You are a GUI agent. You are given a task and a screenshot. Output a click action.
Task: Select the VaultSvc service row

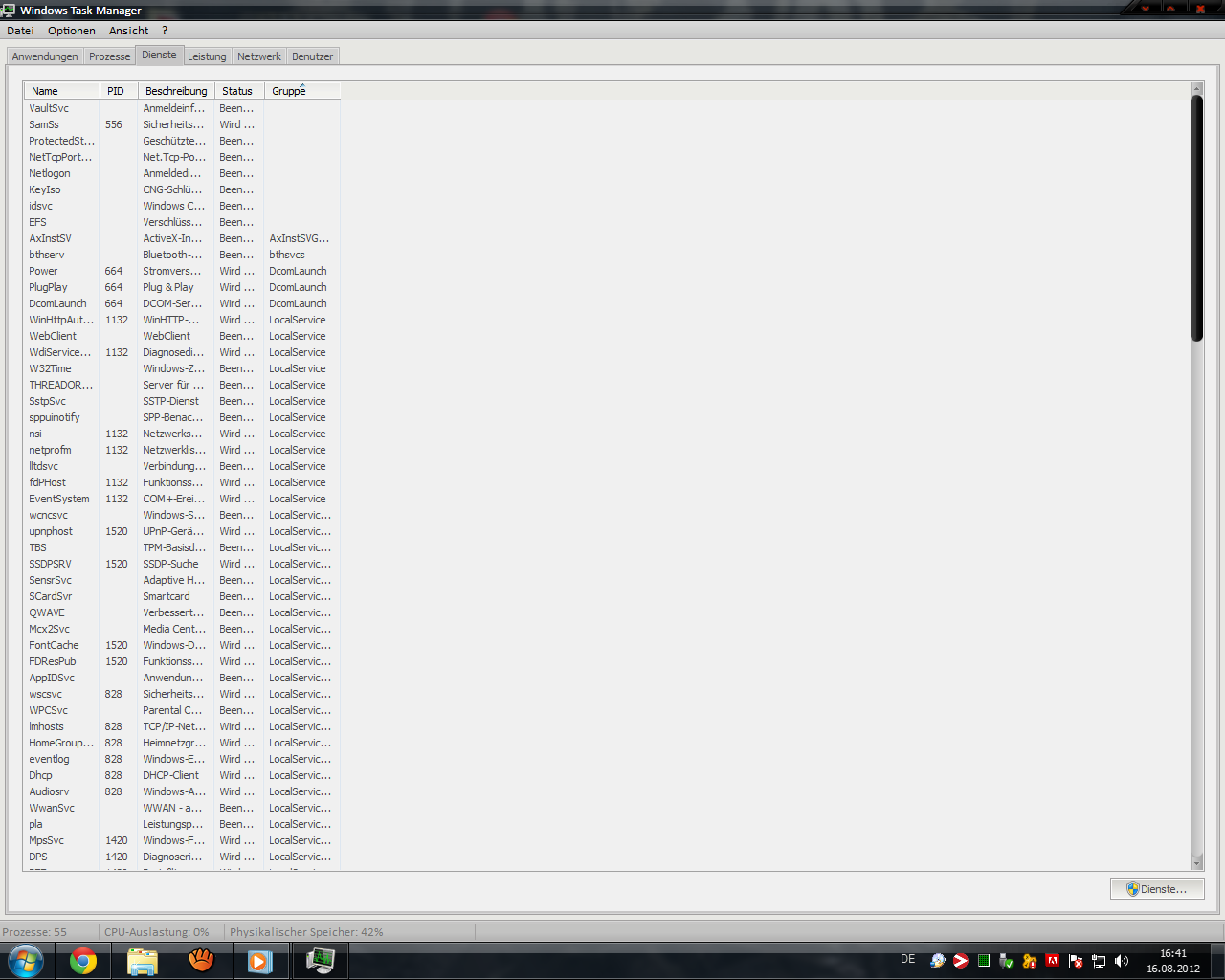coord(182,108)
